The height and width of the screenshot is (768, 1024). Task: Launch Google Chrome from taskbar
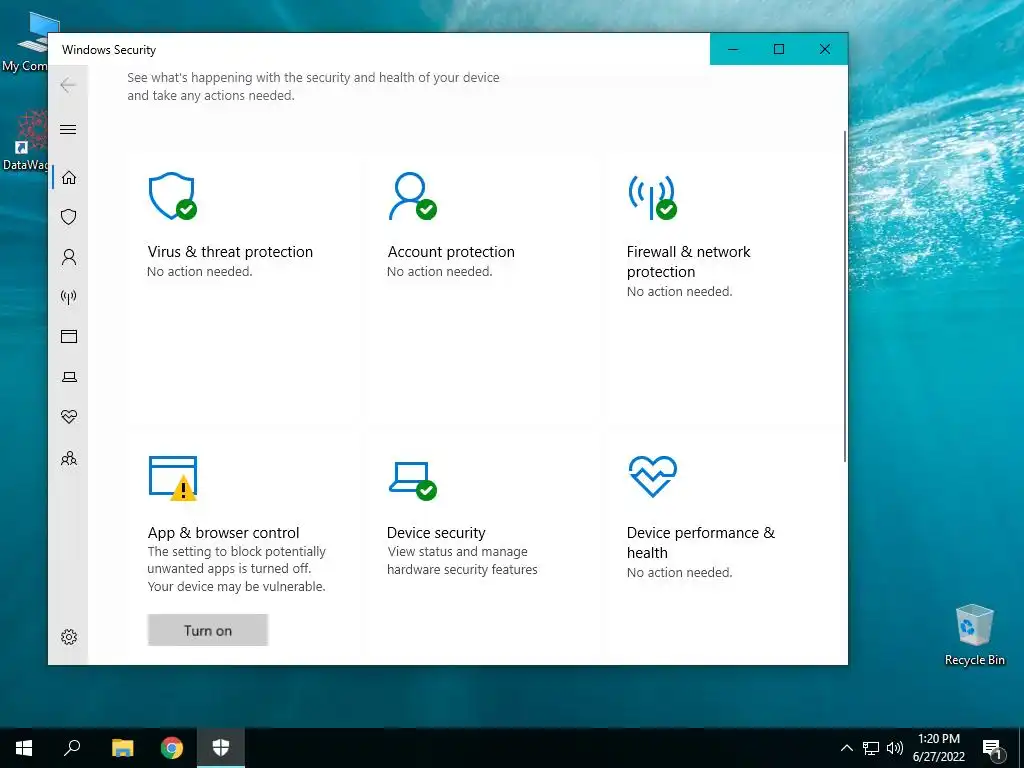point(172,748)
